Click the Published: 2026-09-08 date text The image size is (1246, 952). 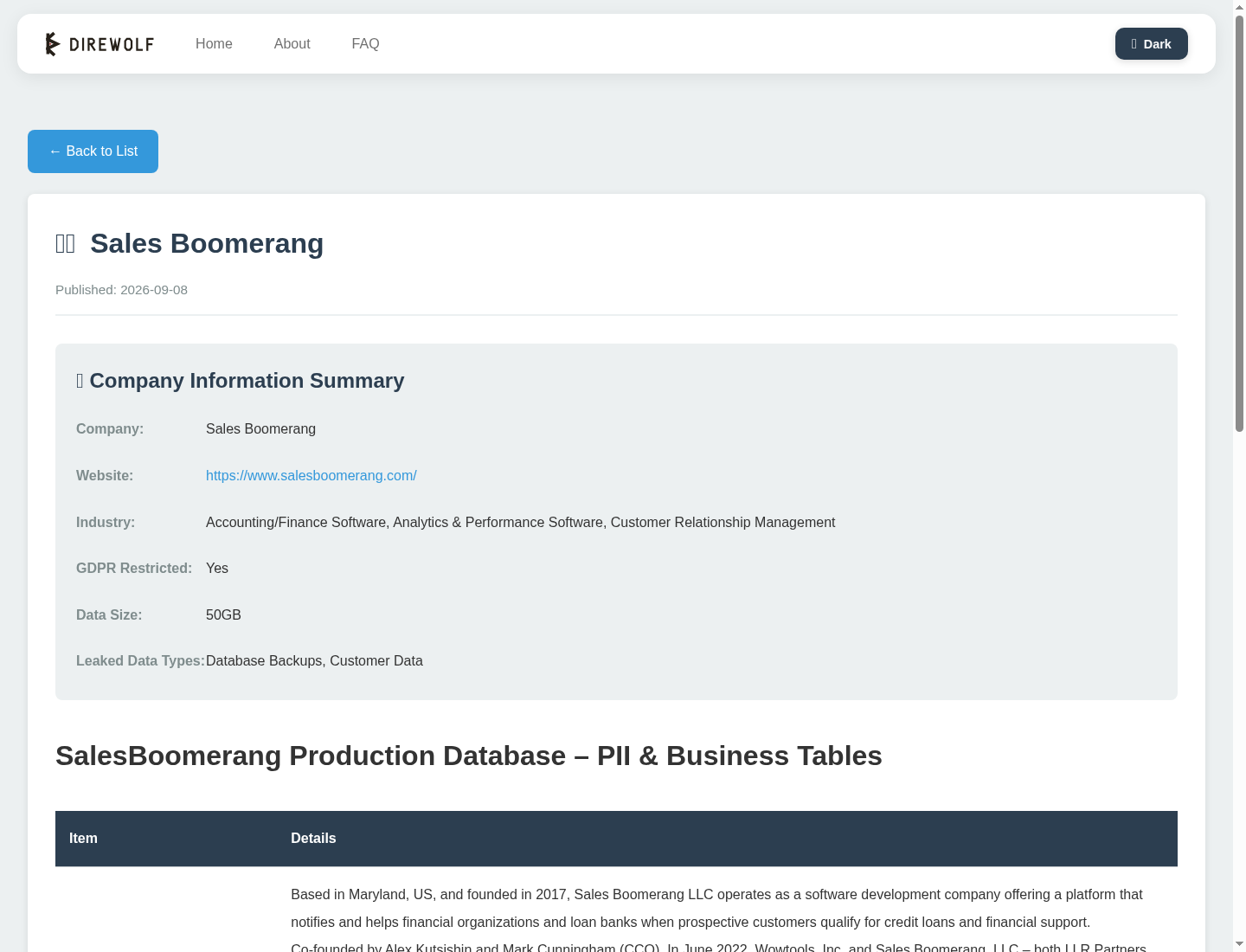coord(121,290)
